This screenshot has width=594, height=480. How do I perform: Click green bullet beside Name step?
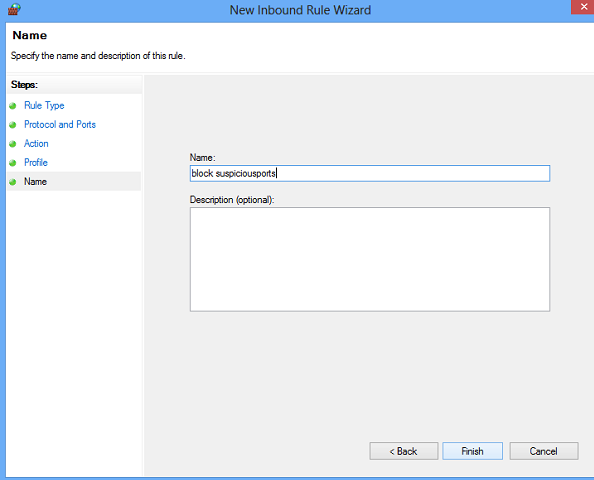pos(13,182)
